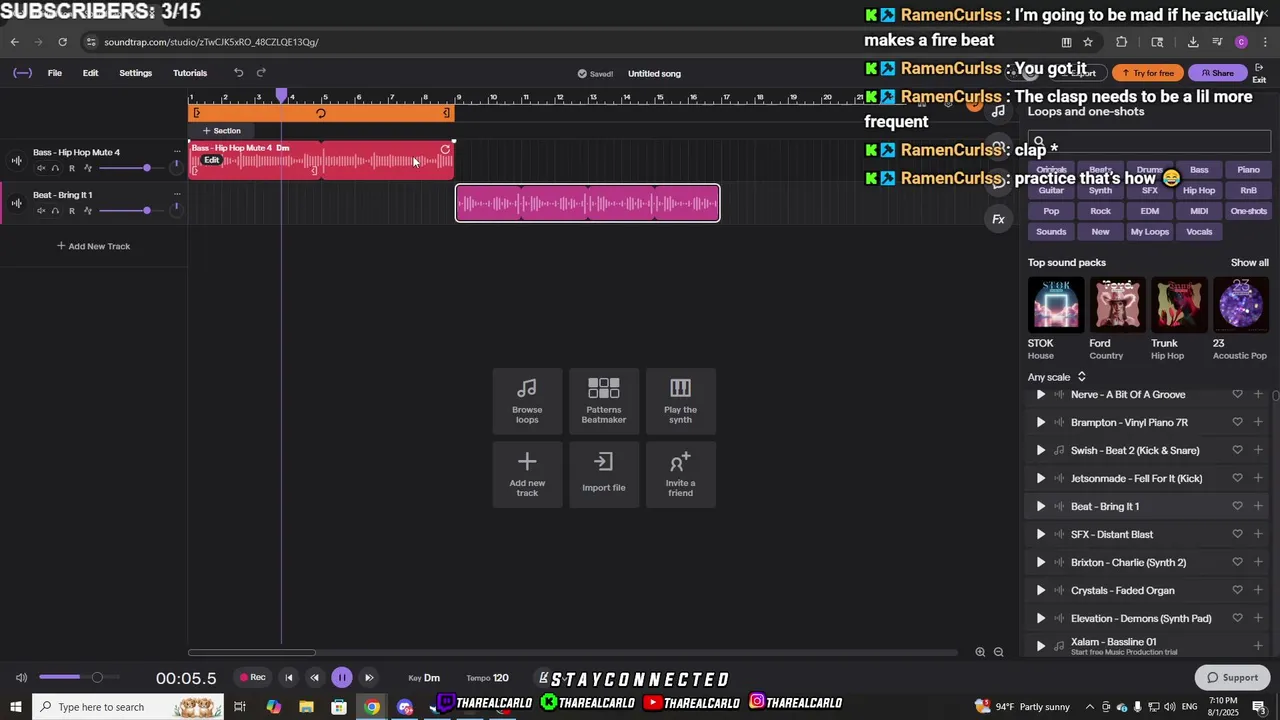Add a new Section
Viewport: 1280px width, 720px height.
(222, 131)
